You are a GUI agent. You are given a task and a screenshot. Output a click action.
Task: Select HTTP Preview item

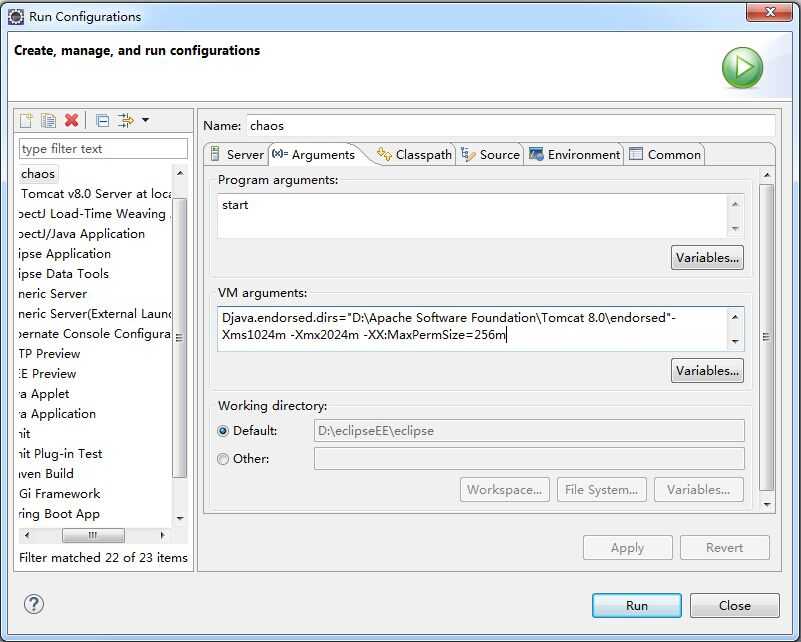point(50,353)
